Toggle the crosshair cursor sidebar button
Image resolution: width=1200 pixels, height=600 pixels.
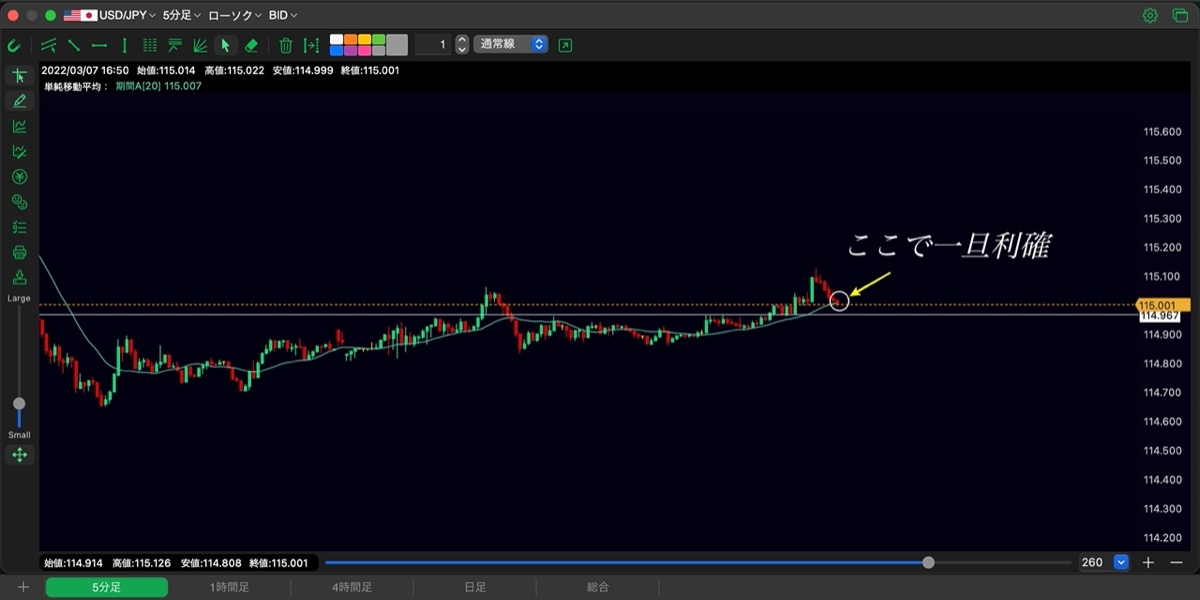click(19, 76)
